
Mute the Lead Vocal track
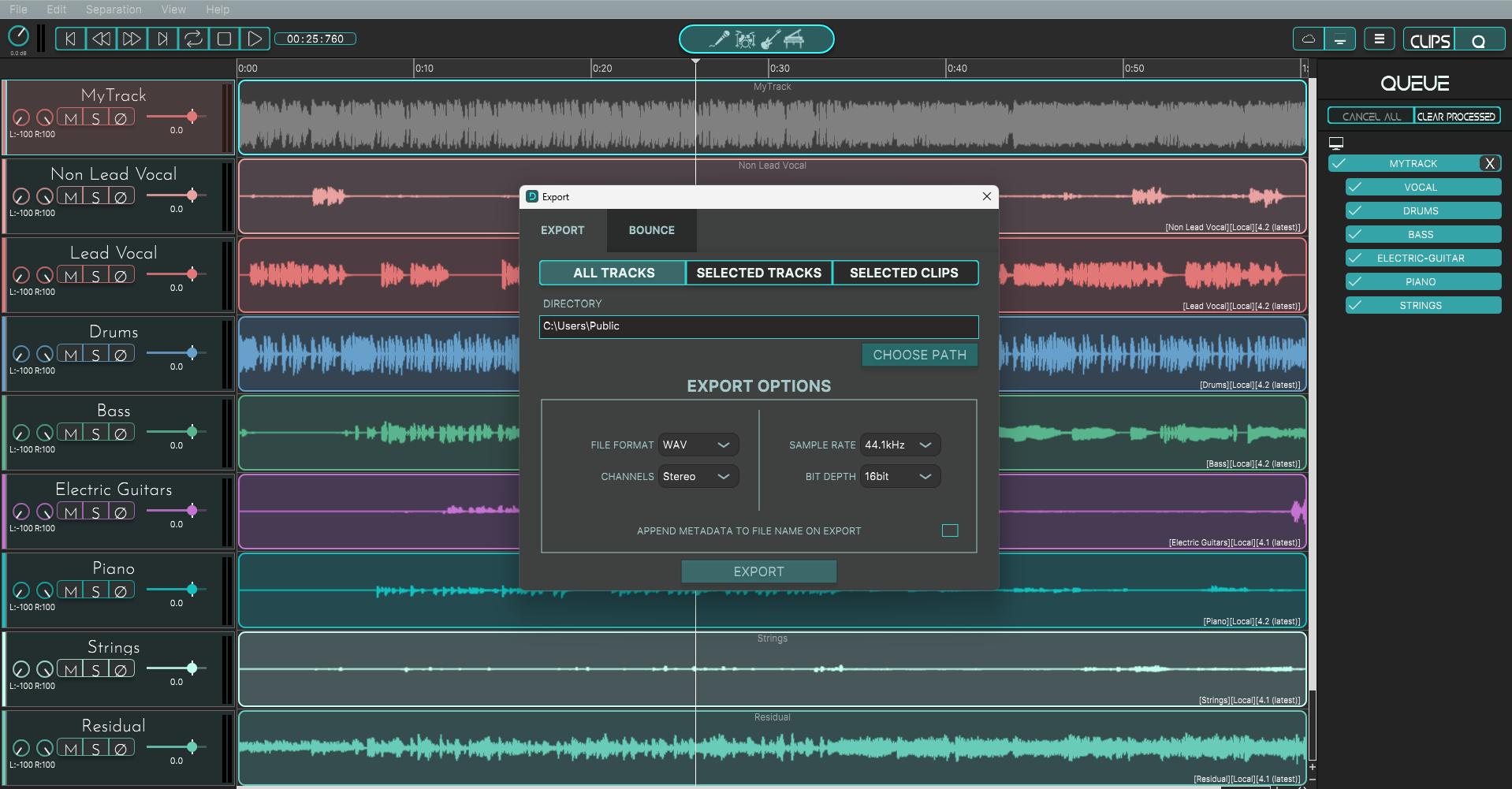[71, 274]
